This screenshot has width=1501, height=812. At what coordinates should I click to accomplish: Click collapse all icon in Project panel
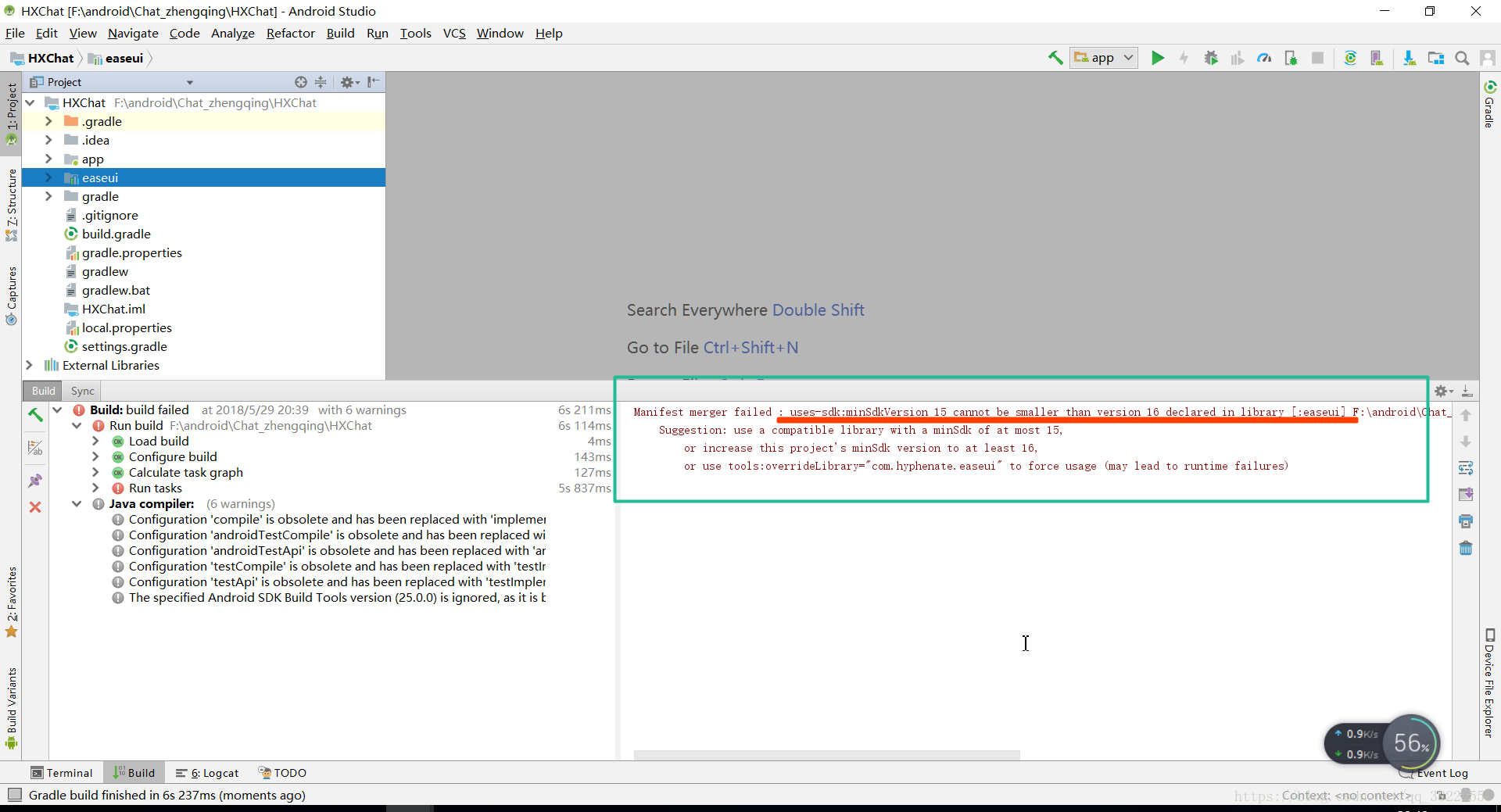point(321,82)
